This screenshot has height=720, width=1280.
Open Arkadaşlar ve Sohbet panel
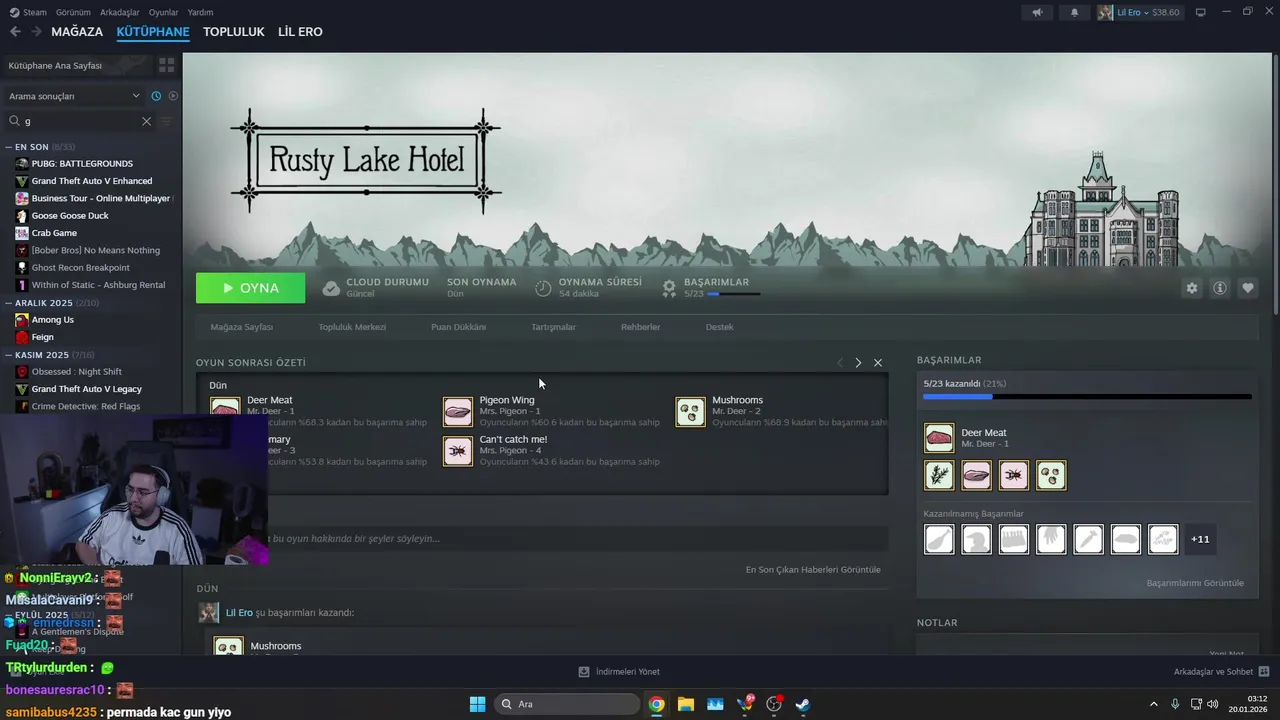click(x=1222, y=672)
